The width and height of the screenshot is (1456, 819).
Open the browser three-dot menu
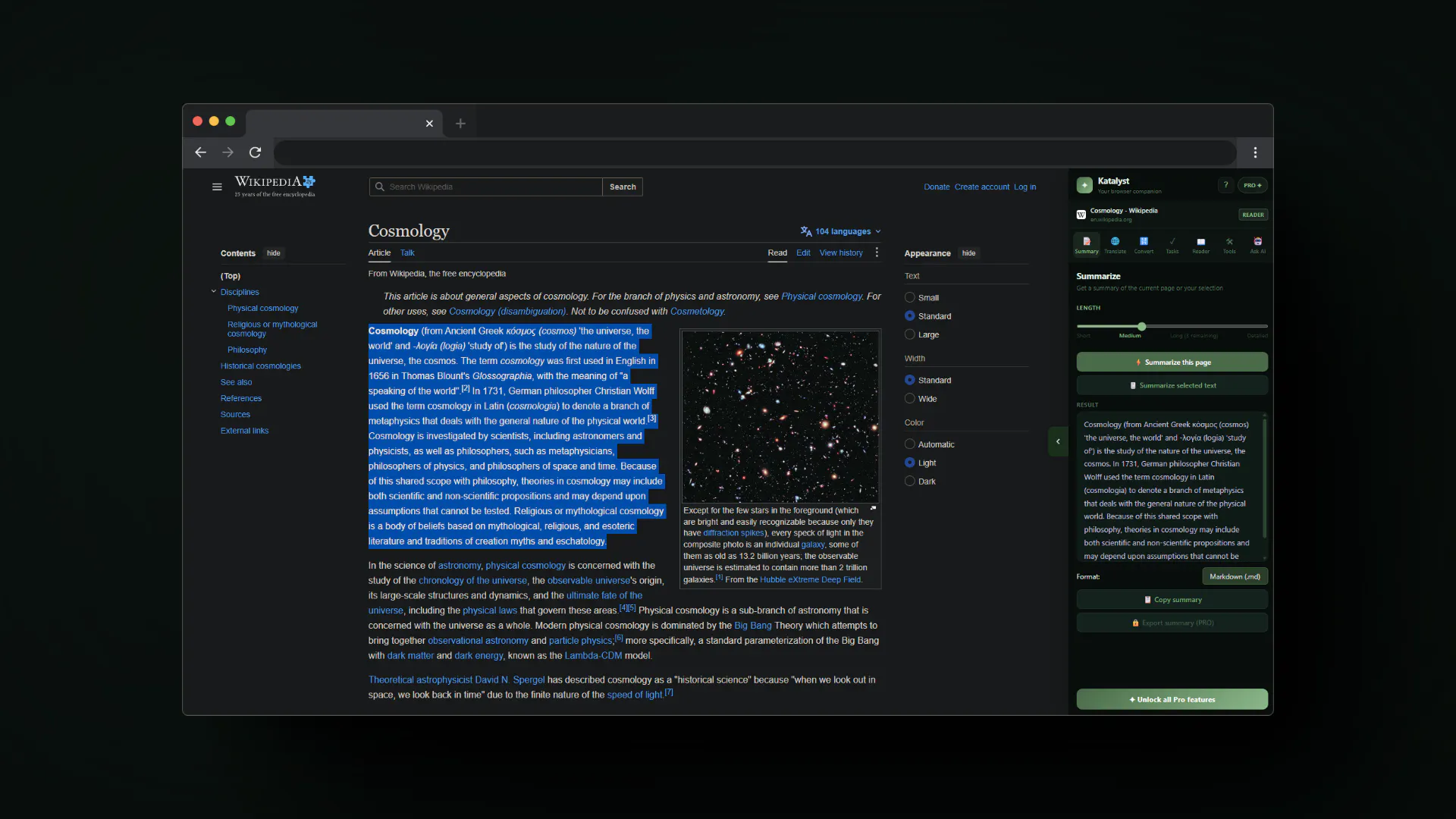pos(1255,152)
